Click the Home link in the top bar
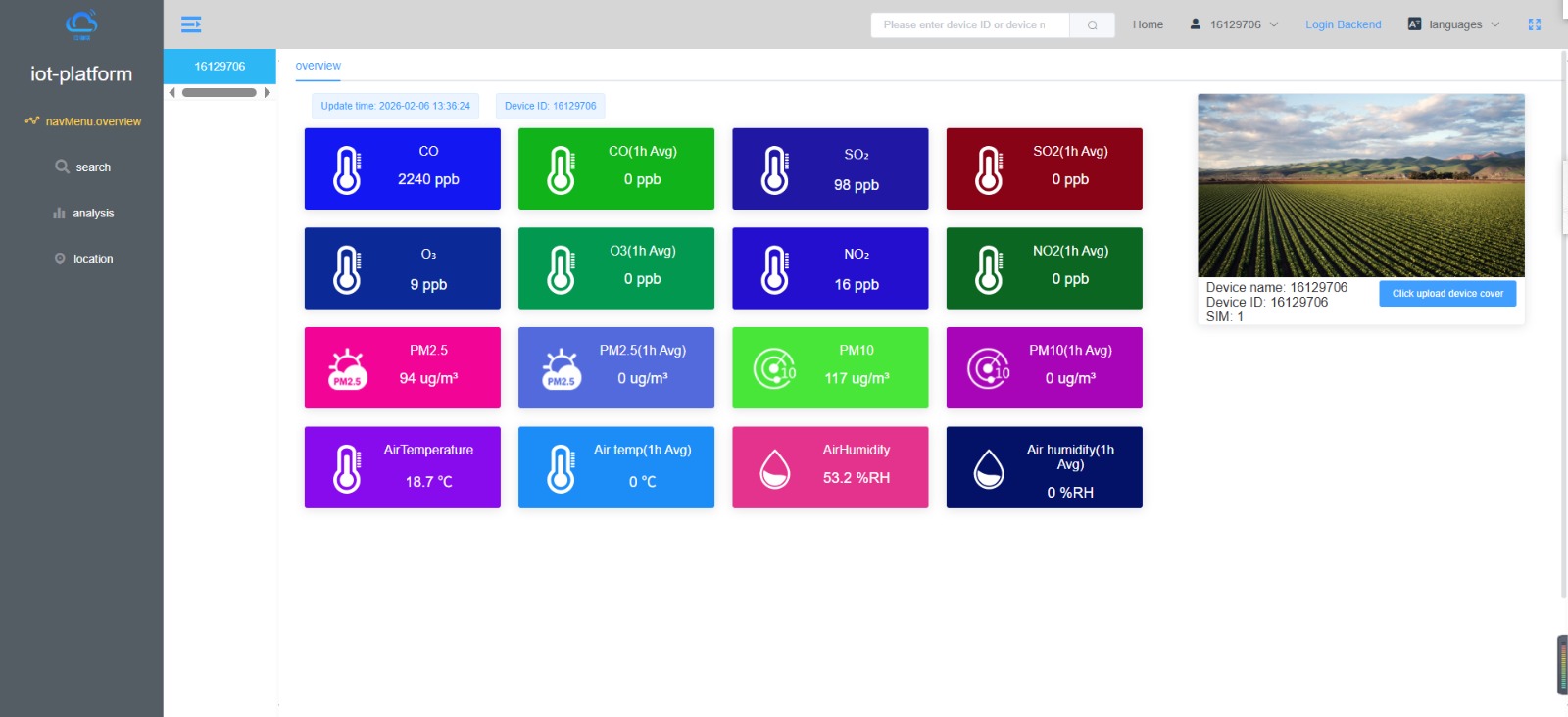Image resolution: width=1568 pixels, height=717 pixels. (x=1148, y=24)
